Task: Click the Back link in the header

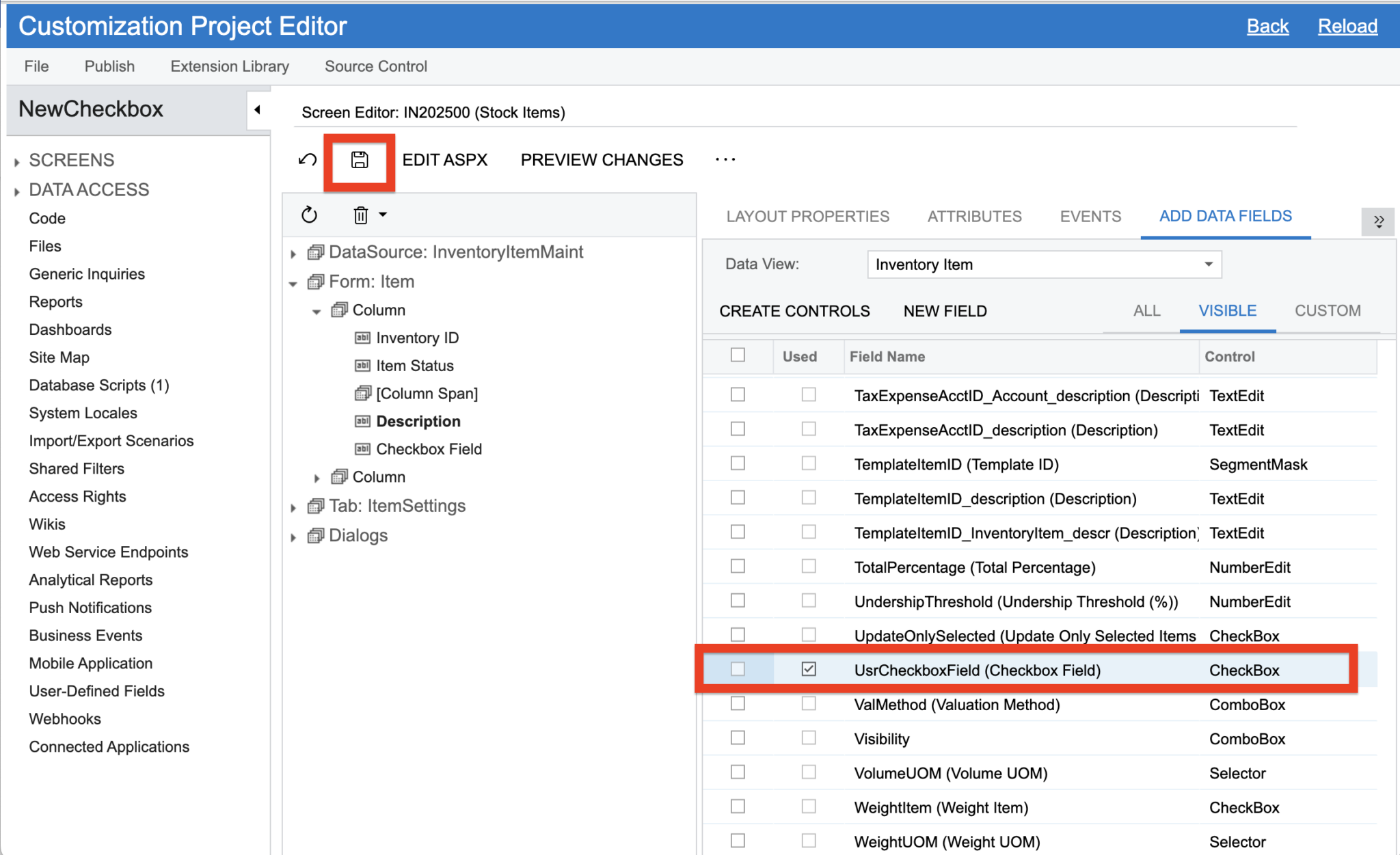Action: [x=1267, y=25]
